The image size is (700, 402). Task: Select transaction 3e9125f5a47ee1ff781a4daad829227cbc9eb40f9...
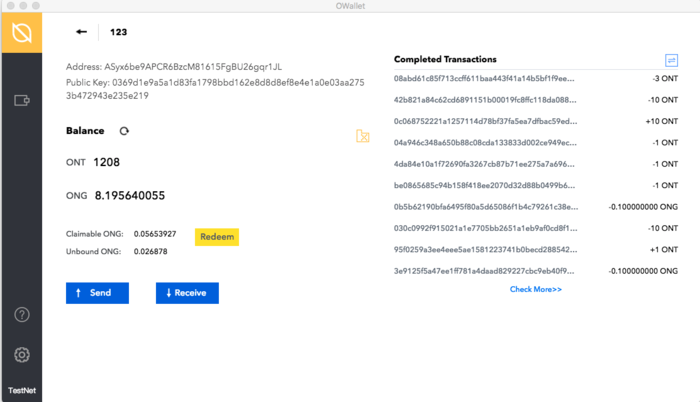pyautogui.click(x=484, y=271)
